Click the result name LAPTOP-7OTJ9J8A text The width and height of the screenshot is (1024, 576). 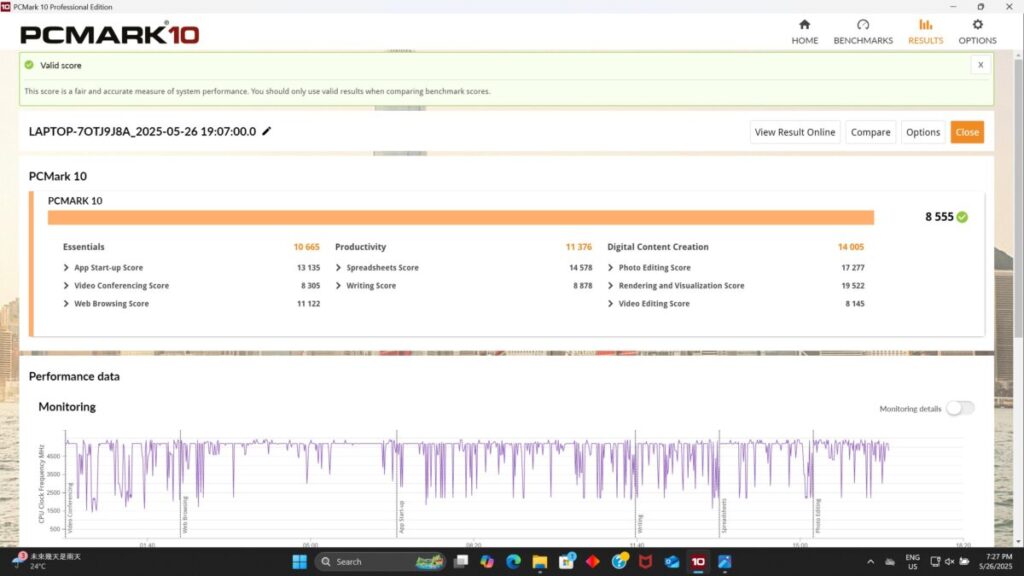point(142,131)
